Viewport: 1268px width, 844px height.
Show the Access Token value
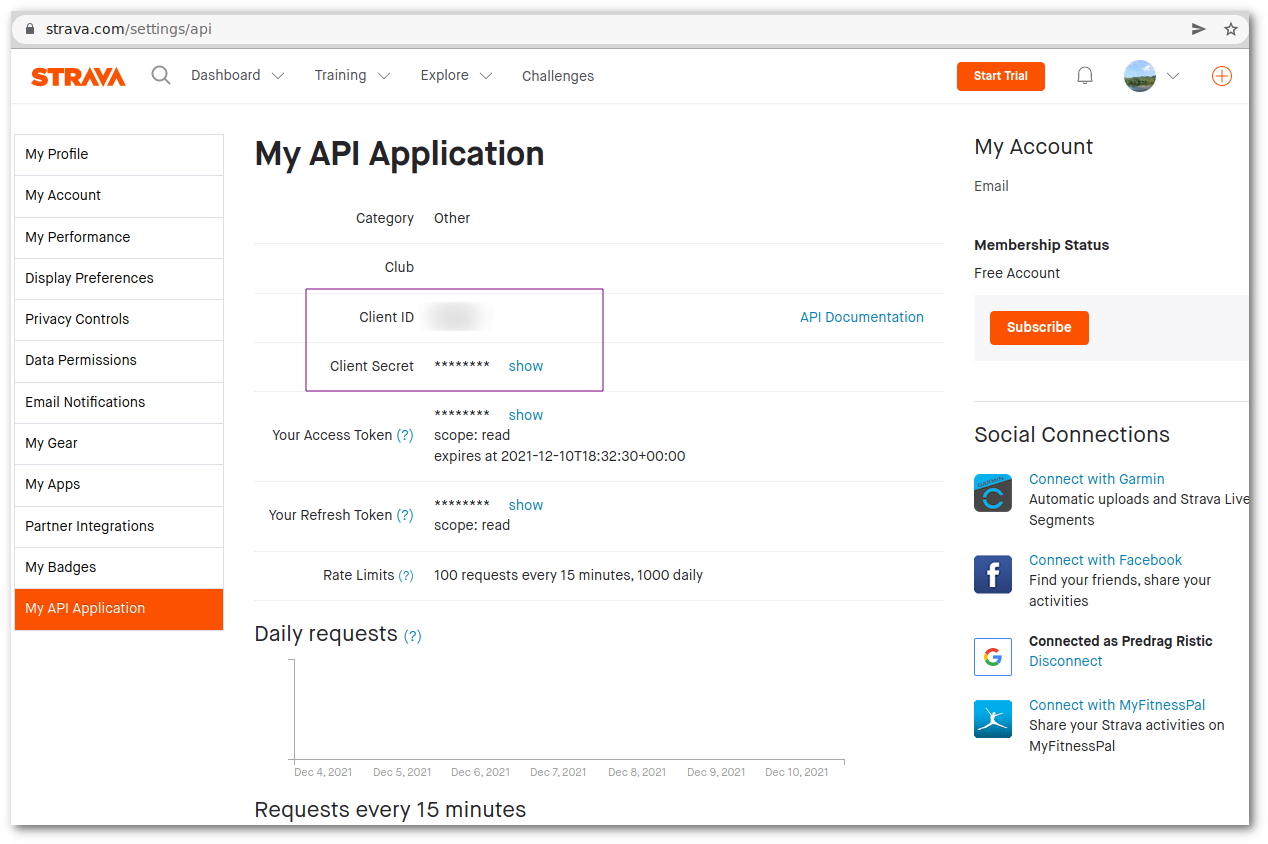526,415
